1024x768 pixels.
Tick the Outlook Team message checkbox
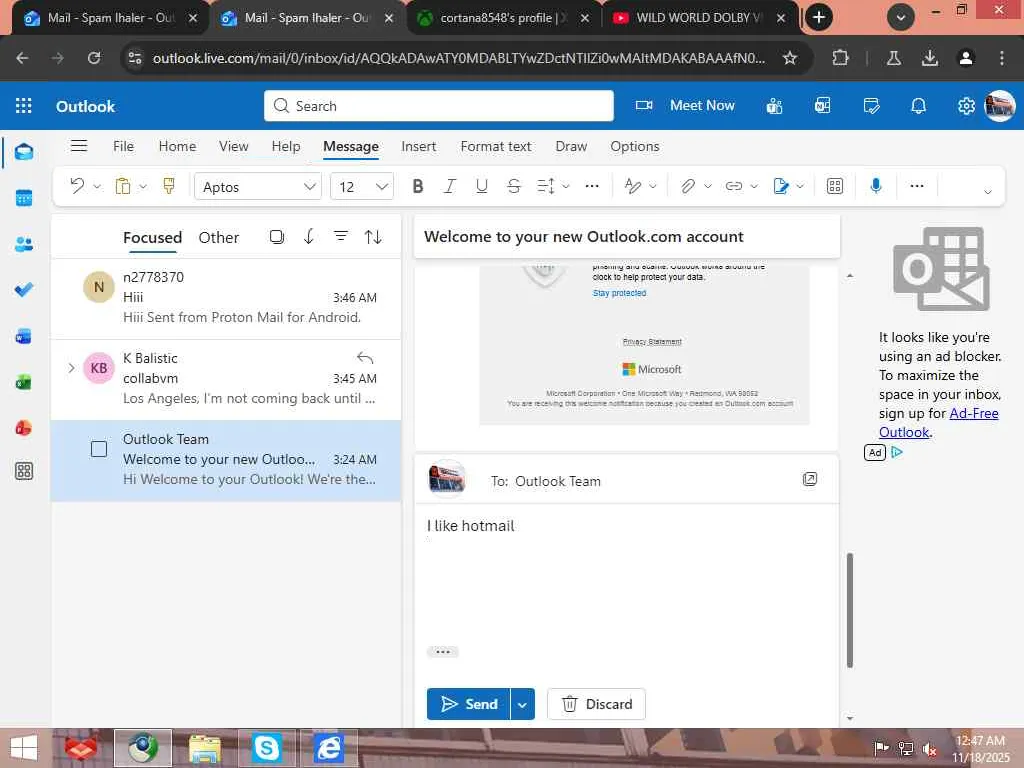[x=99, y=449]
